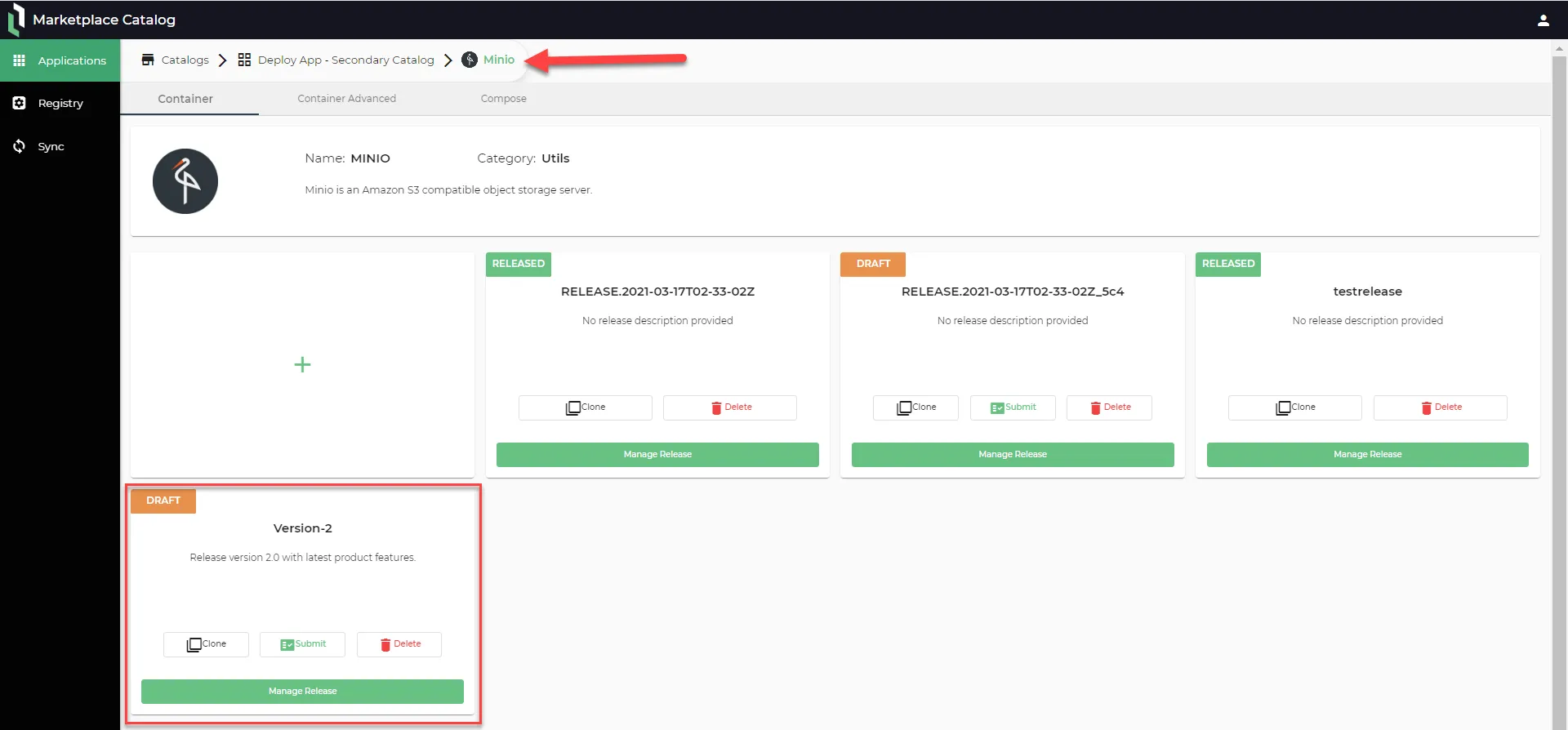Delete release RELEASE.2021-03-17T02-33-02Z
This screenshot has width=1568, height=730.
[x=730, y=407]
